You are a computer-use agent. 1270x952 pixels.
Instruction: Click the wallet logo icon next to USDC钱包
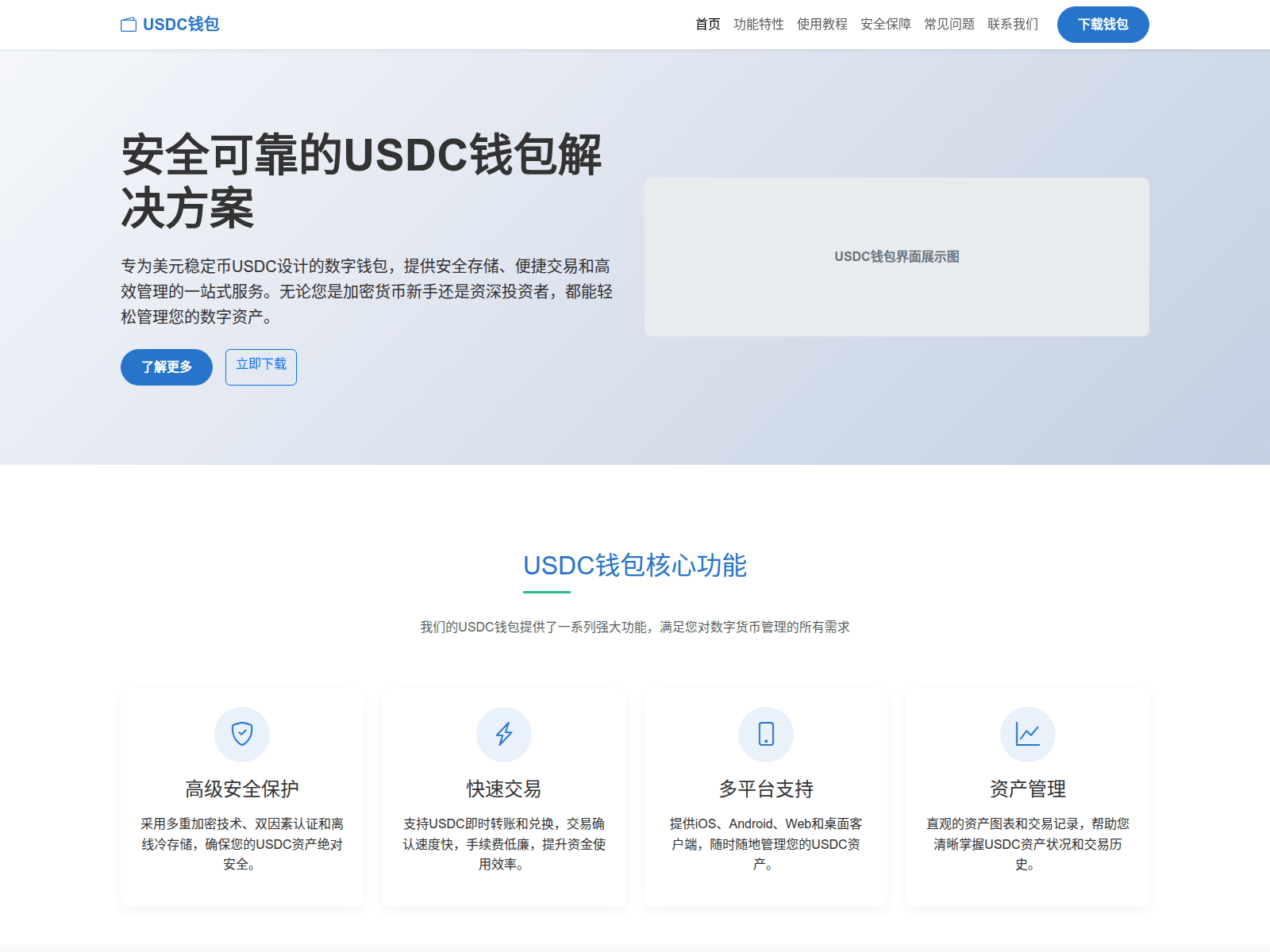tap(129, 24)
